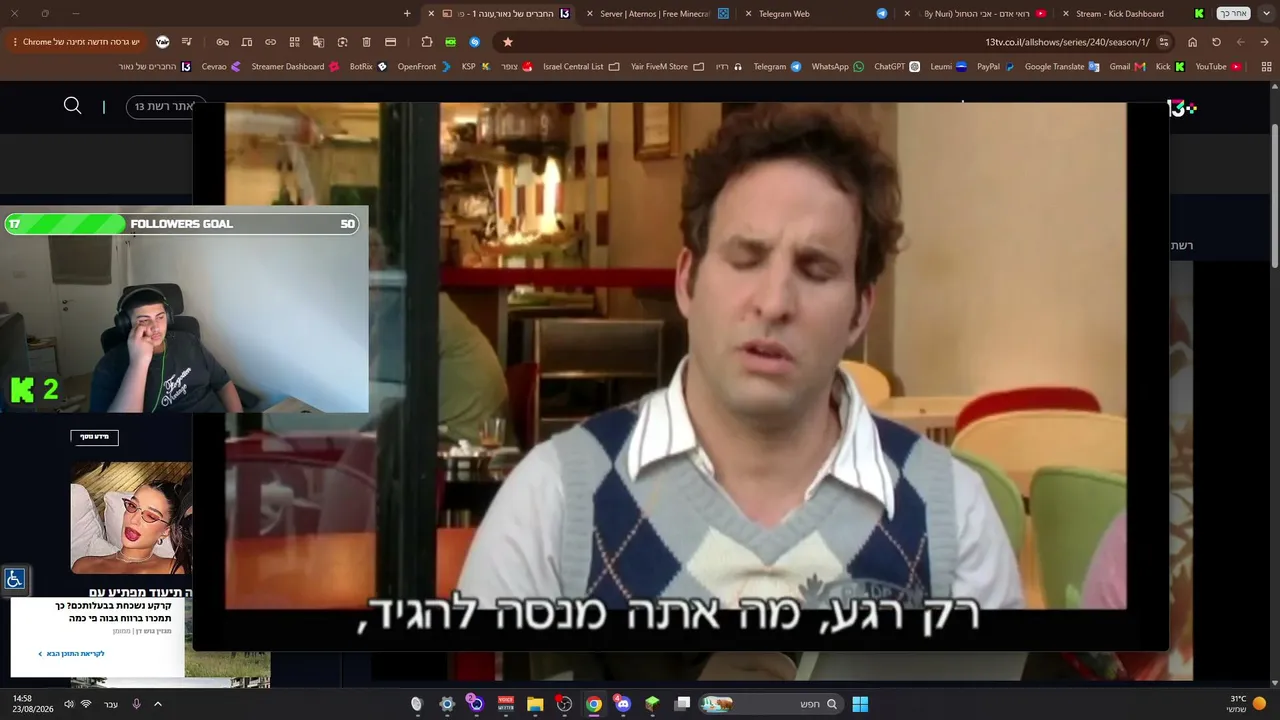Viewport: 1280px width, 720px height.
Task: Switch the keyboard language indicator 'עבר'
Action: coord(111,704)
